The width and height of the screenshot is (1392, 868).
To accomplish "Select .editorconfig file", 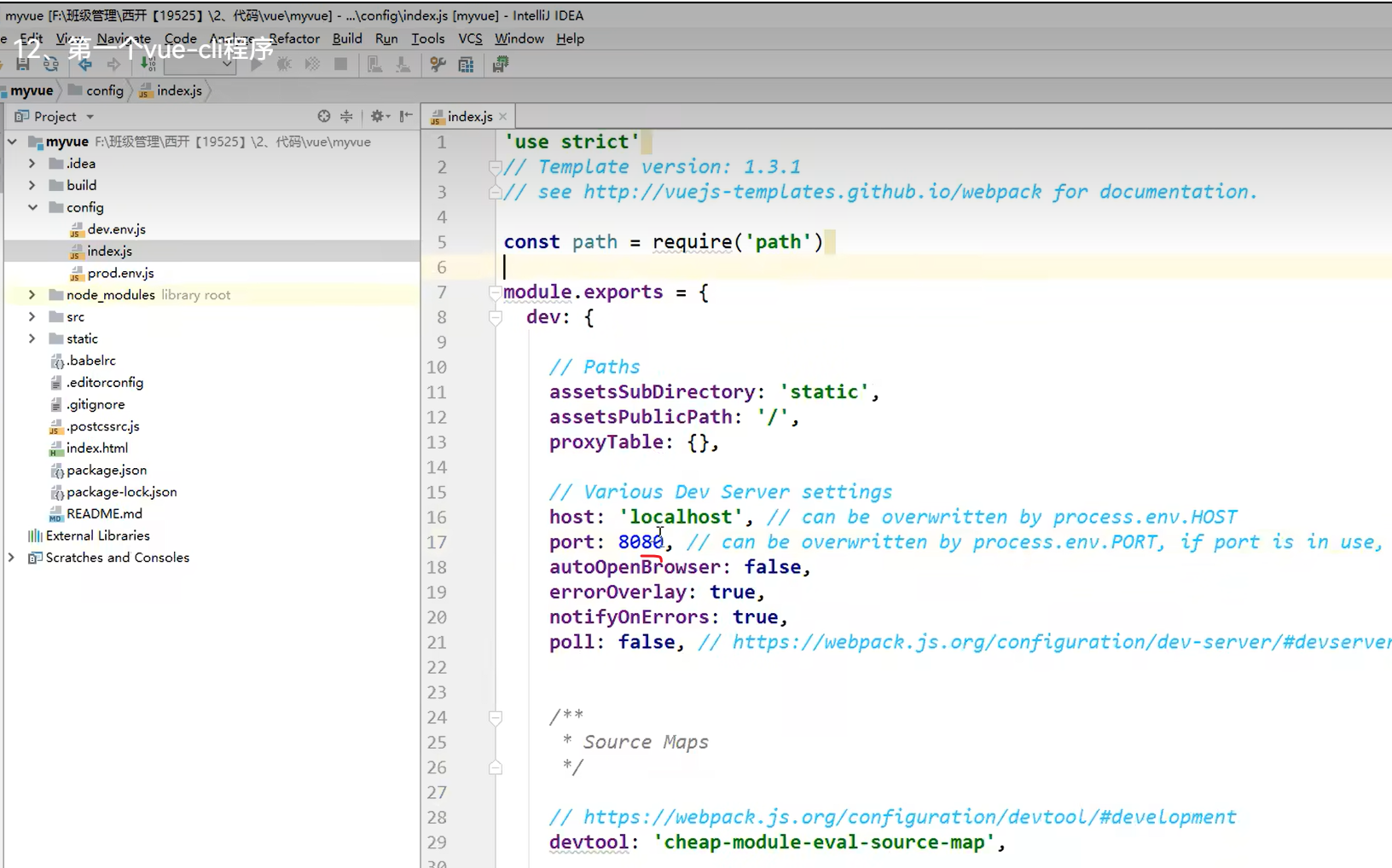I will [x=104, y=382].
